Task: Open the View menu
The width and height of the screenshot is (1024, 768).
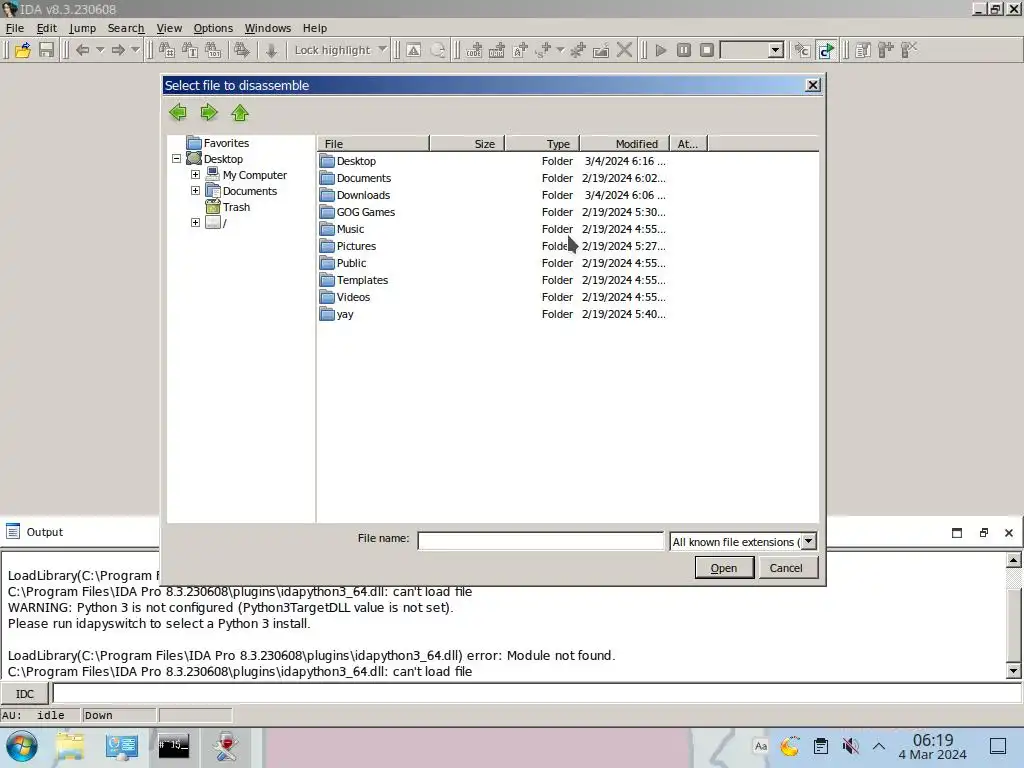Action: pos(169,28)
